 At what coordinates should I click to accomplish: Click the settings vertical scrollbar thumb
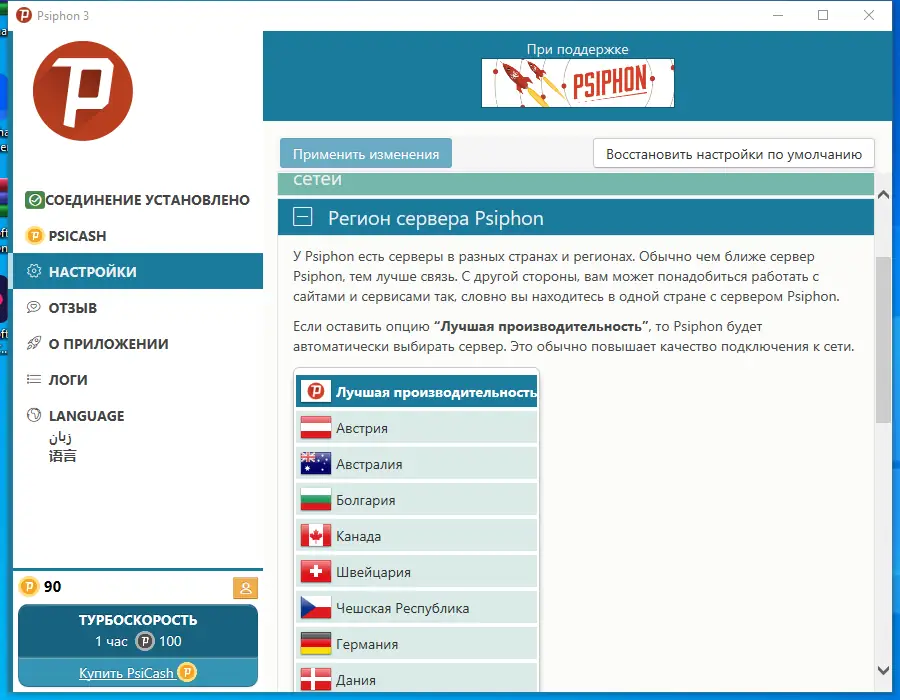coord(883,340)
